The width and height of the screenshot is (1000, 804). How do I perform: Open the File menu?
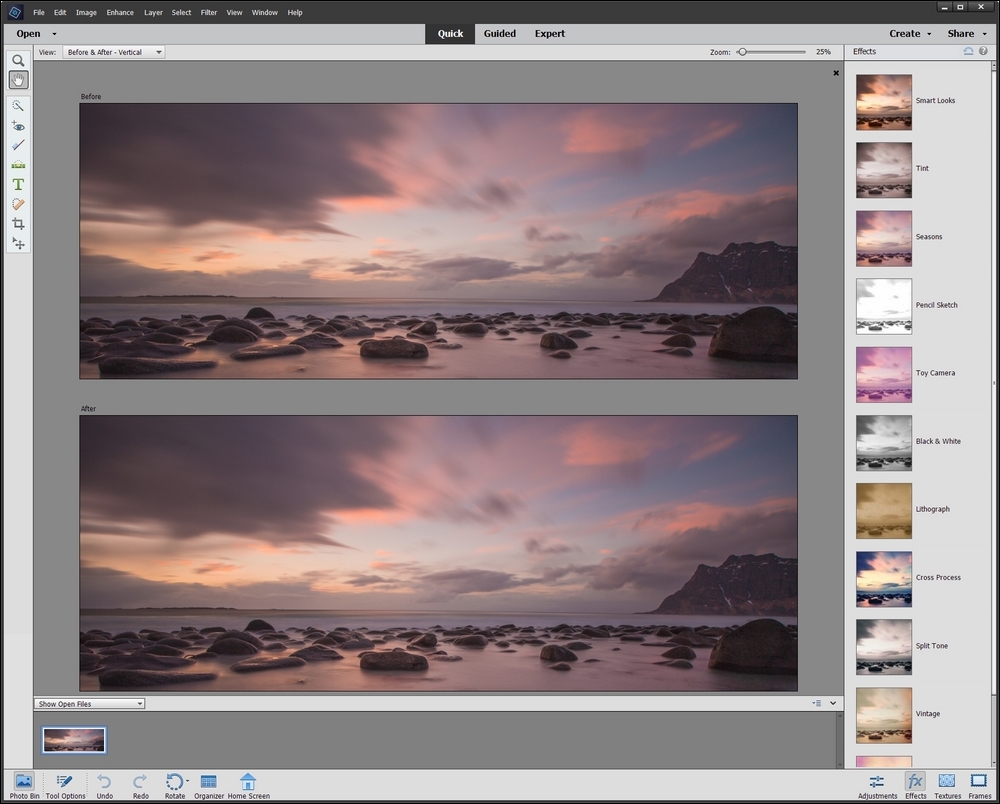point(39,13)
